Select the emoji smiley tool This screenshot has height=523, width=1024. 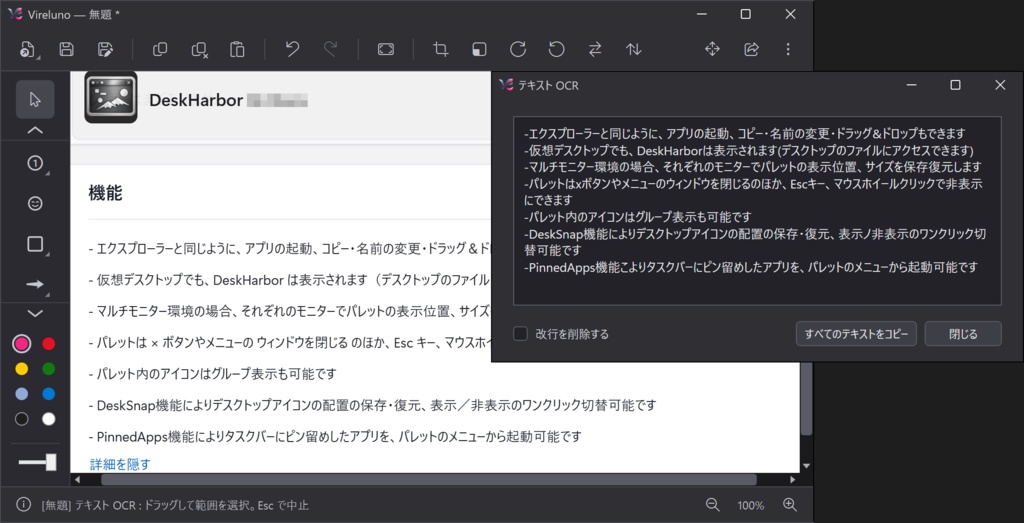35,204
